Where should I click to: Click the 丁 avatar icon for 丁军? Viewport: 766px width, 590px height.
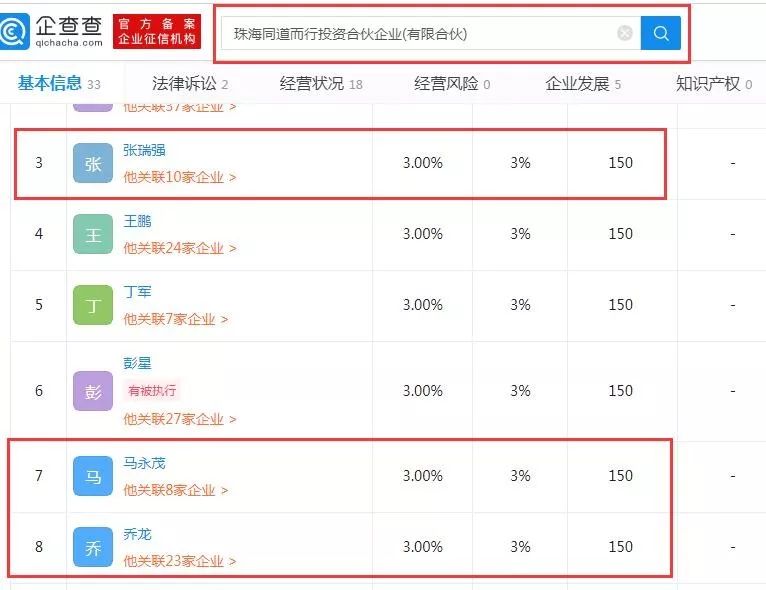(x=93, y=305)
